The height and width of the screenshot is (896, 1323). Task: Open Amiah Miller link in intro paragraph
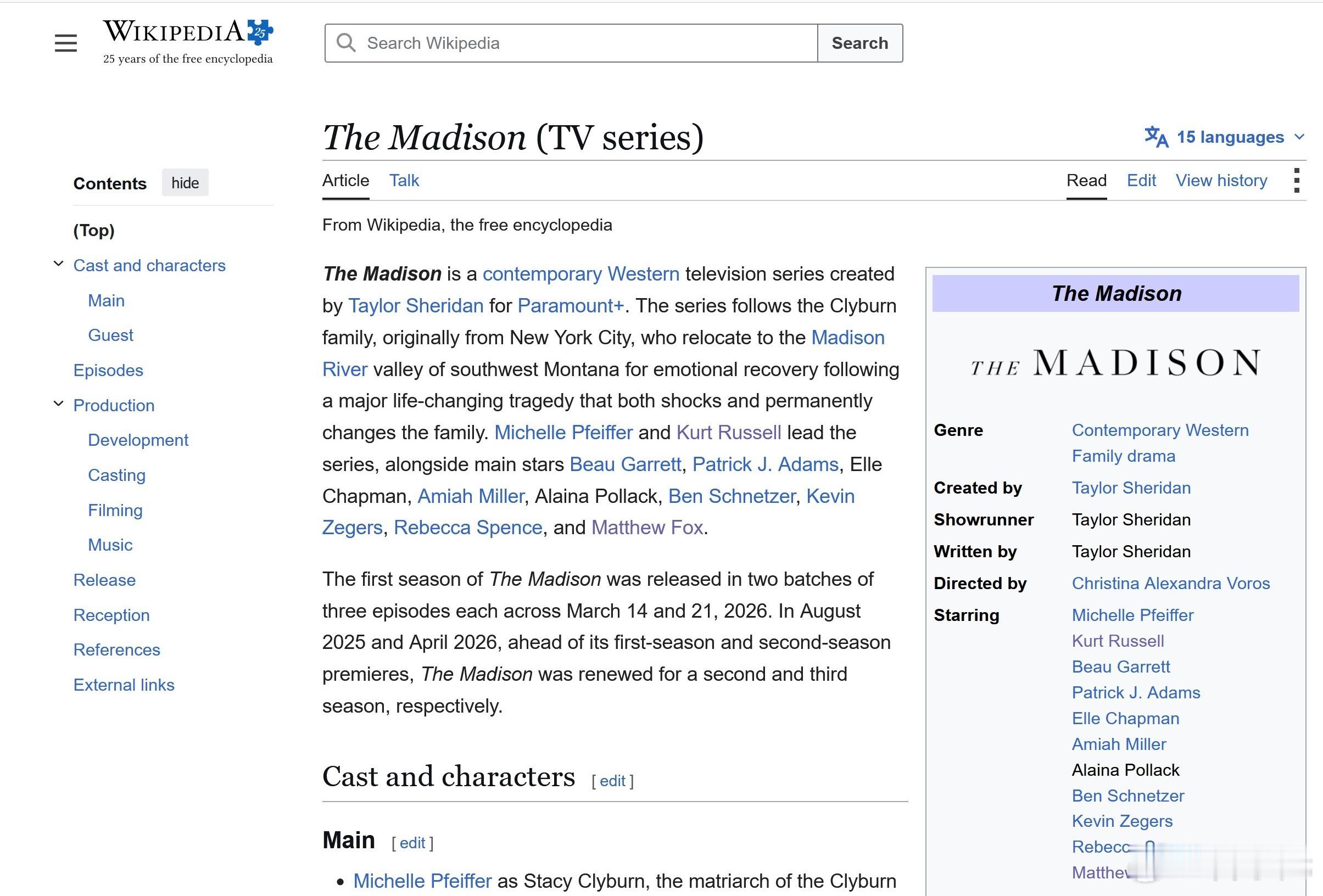click(470, 496)
